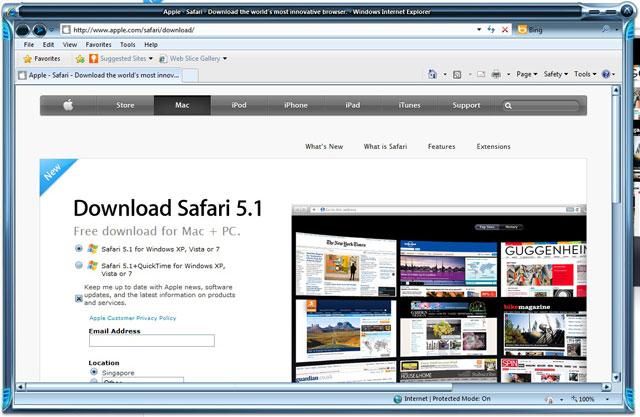Click the page icon in the address bar

(x=67, y=30)
